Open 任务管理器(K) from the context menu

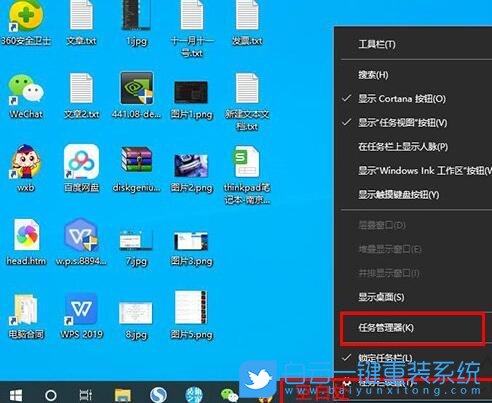tap(413, 328)
